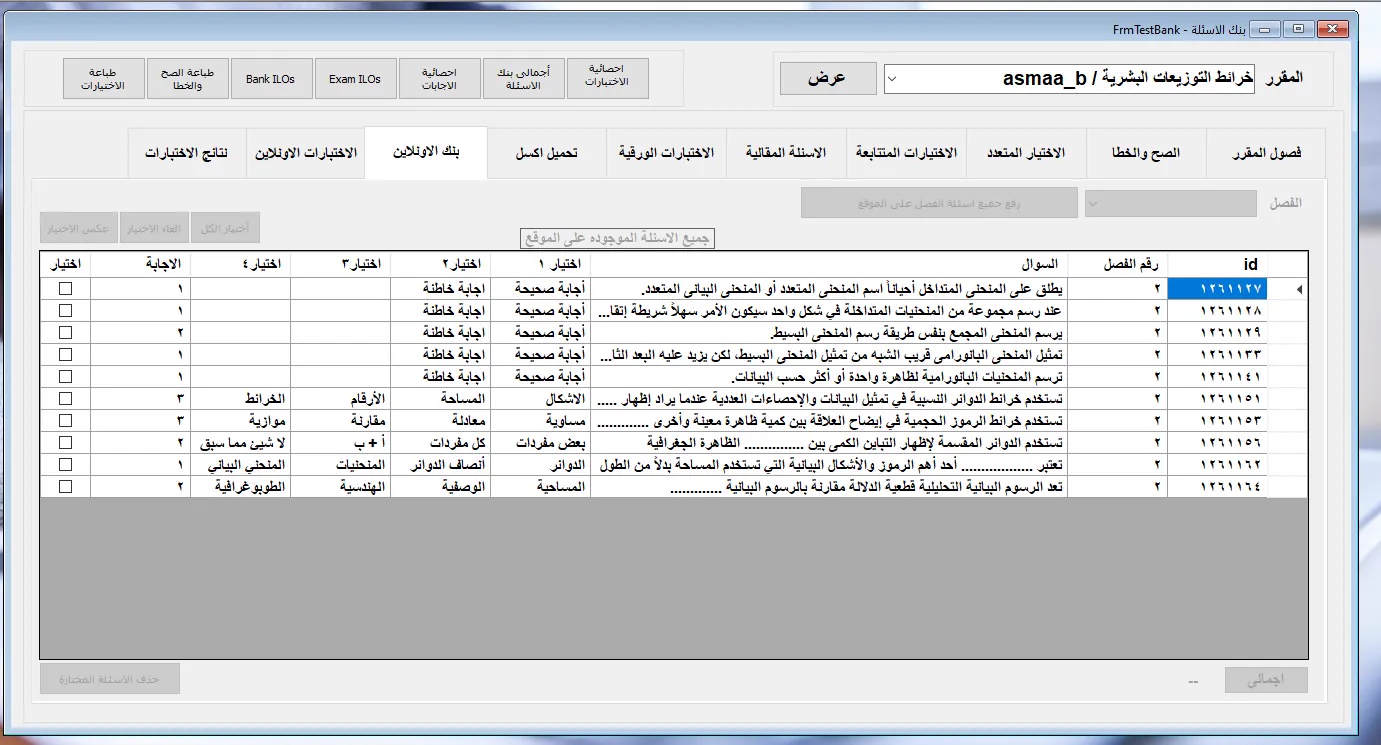1381x745 pixels.
Task: Enable the checkbox in row id ١٢٦١١٤١
Action: pyautogui.click(x=66, y=376)
